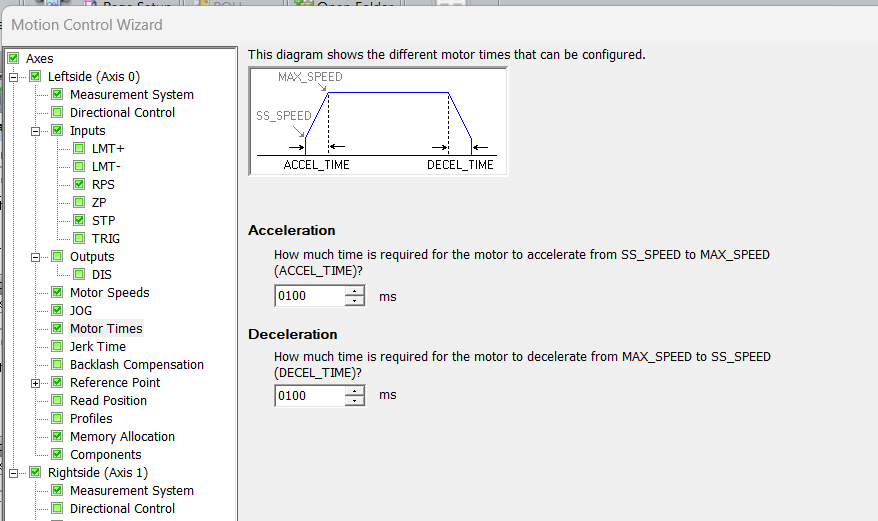Enable the TRIG input checkbox

pos(79,239)
